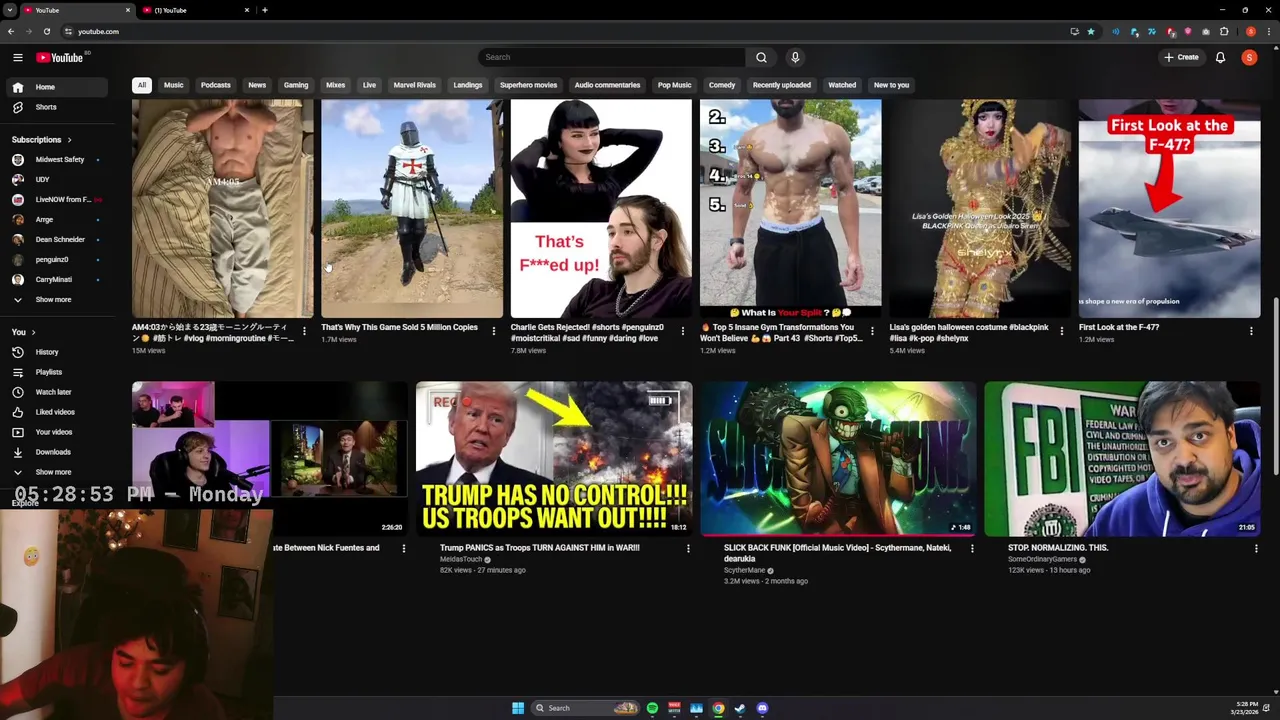Play the Templar knight game short thumbnail
Screen dimensions: 1280x720
pos(412,208)
